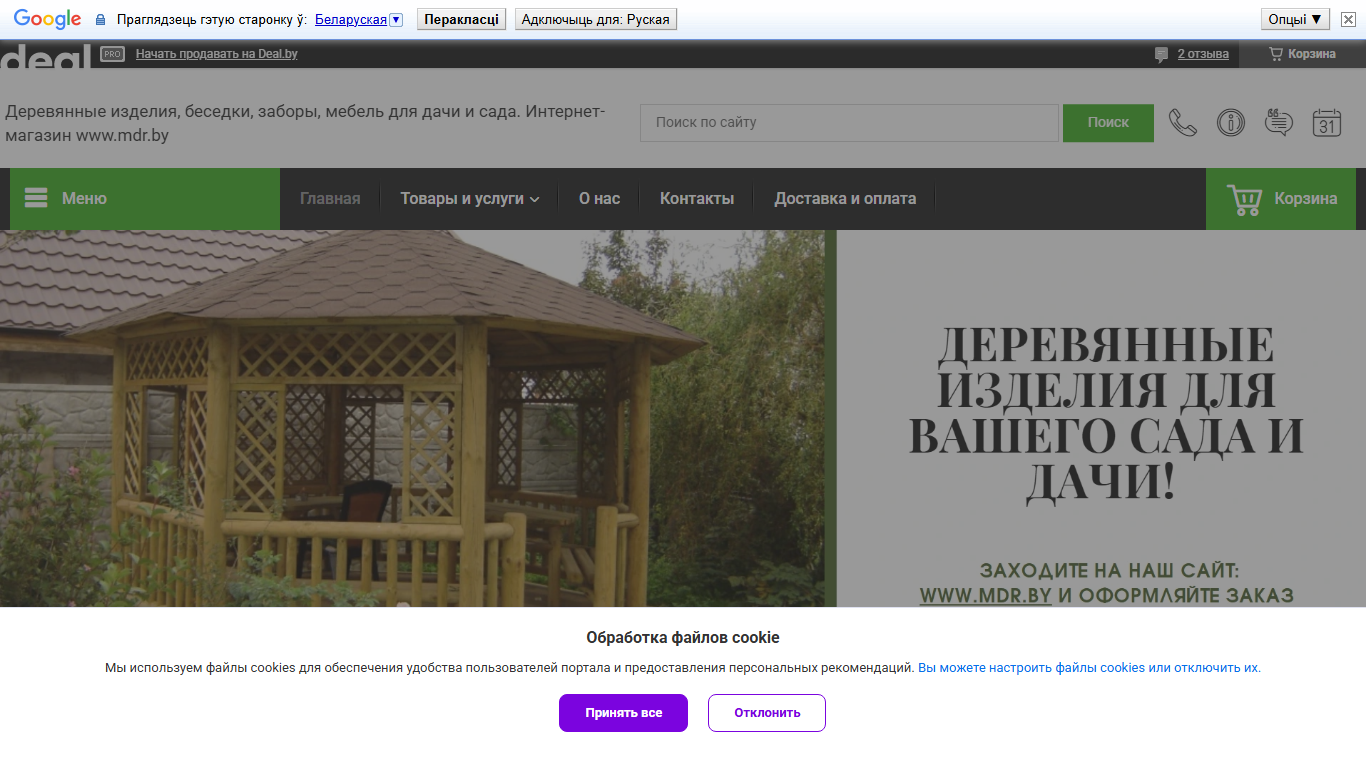Open the Опцыі dropdown
This screenshot has height=768, width=1366.
pyautogui.click(x=1295, y=19)
